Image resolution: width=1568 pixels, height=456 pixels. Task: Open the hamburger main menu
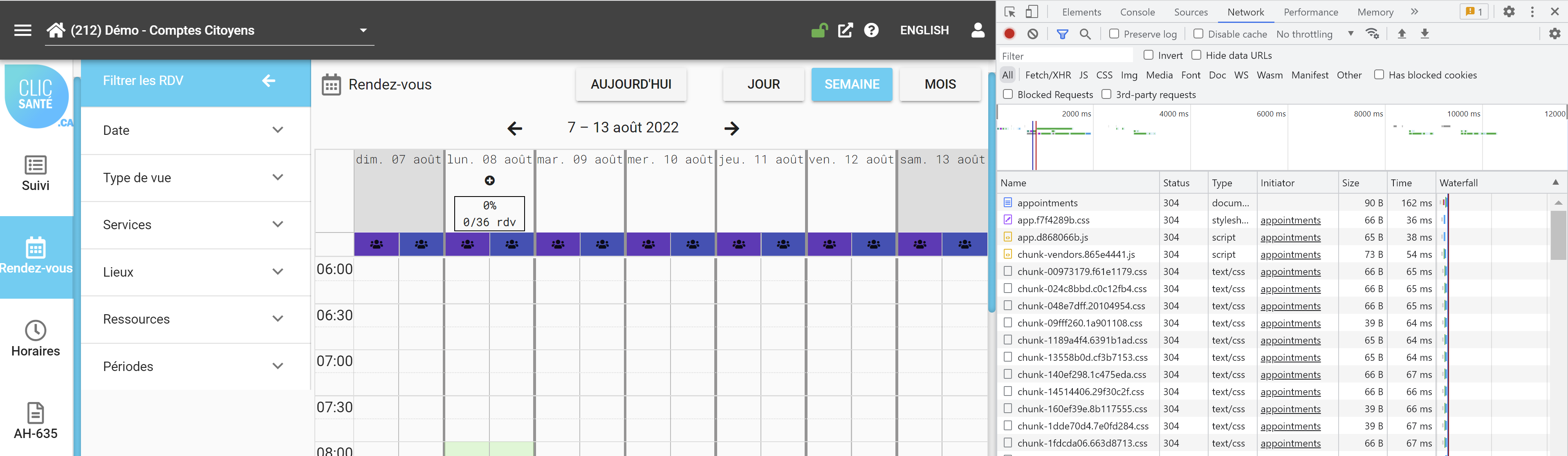(22, 30)
